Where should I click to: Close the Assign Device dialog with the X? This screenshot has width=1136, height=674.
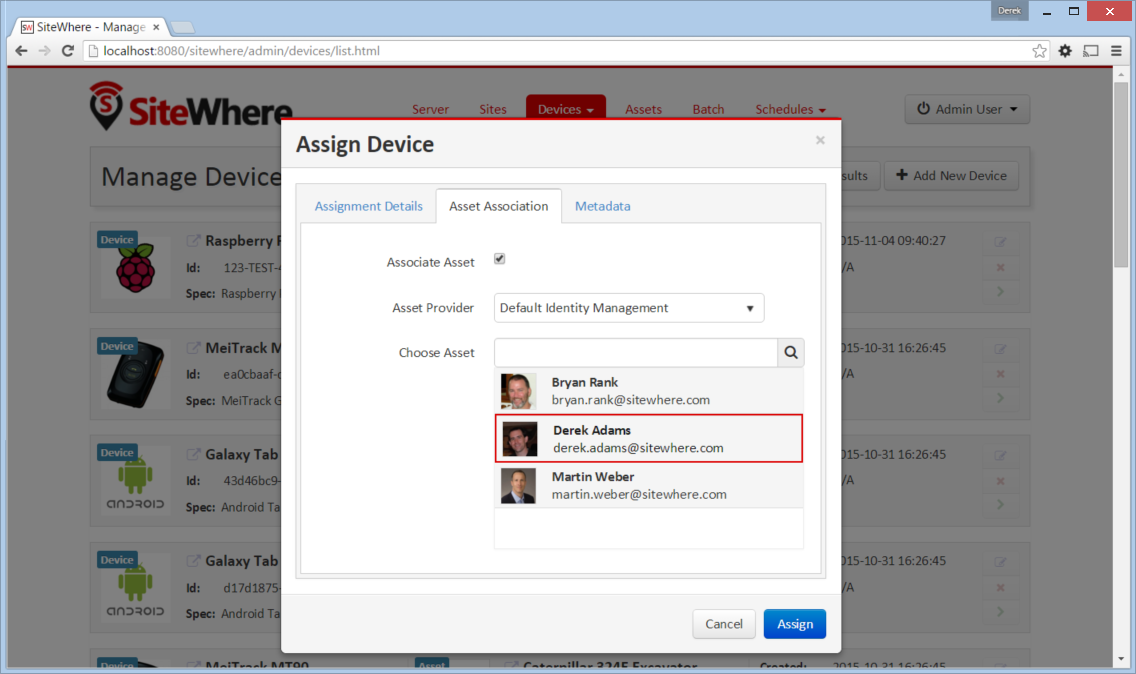tap(820, 140)
